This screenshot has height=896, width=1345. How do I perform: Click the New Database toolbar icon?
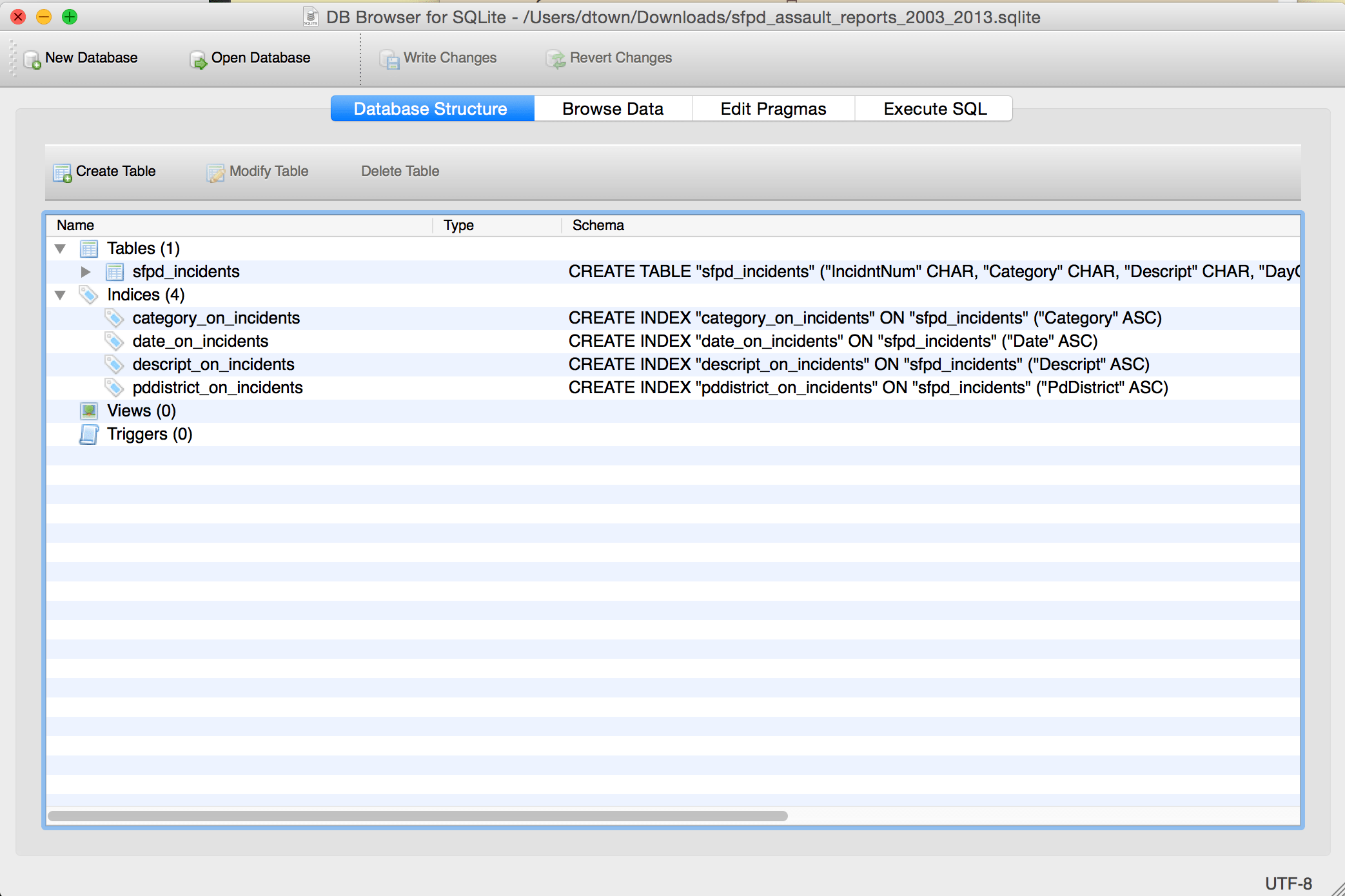[x=32, y=59]
